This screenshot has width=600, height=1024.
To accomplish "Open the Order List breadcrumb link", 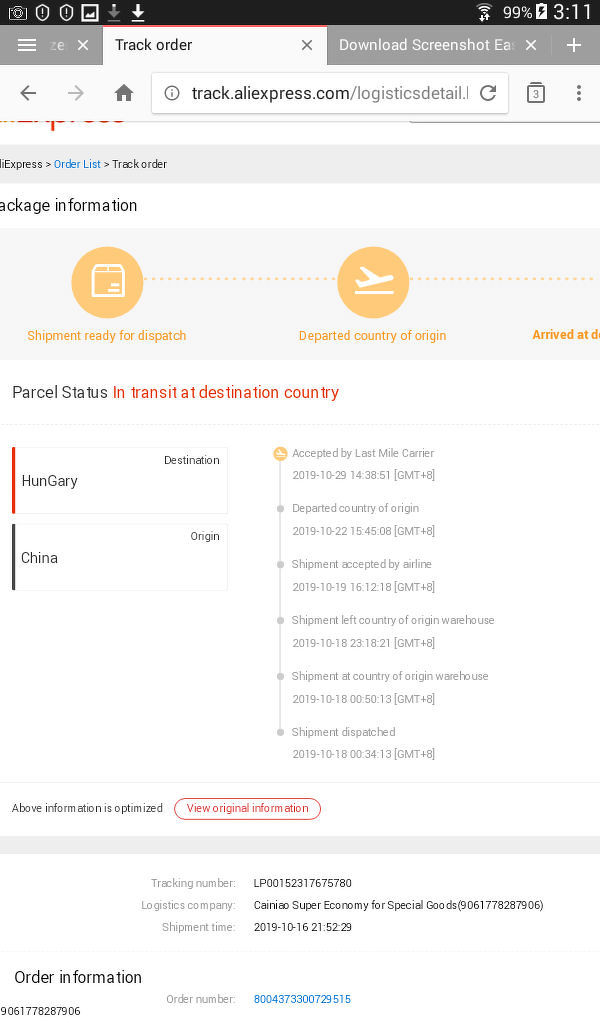I will coord(77,164).
